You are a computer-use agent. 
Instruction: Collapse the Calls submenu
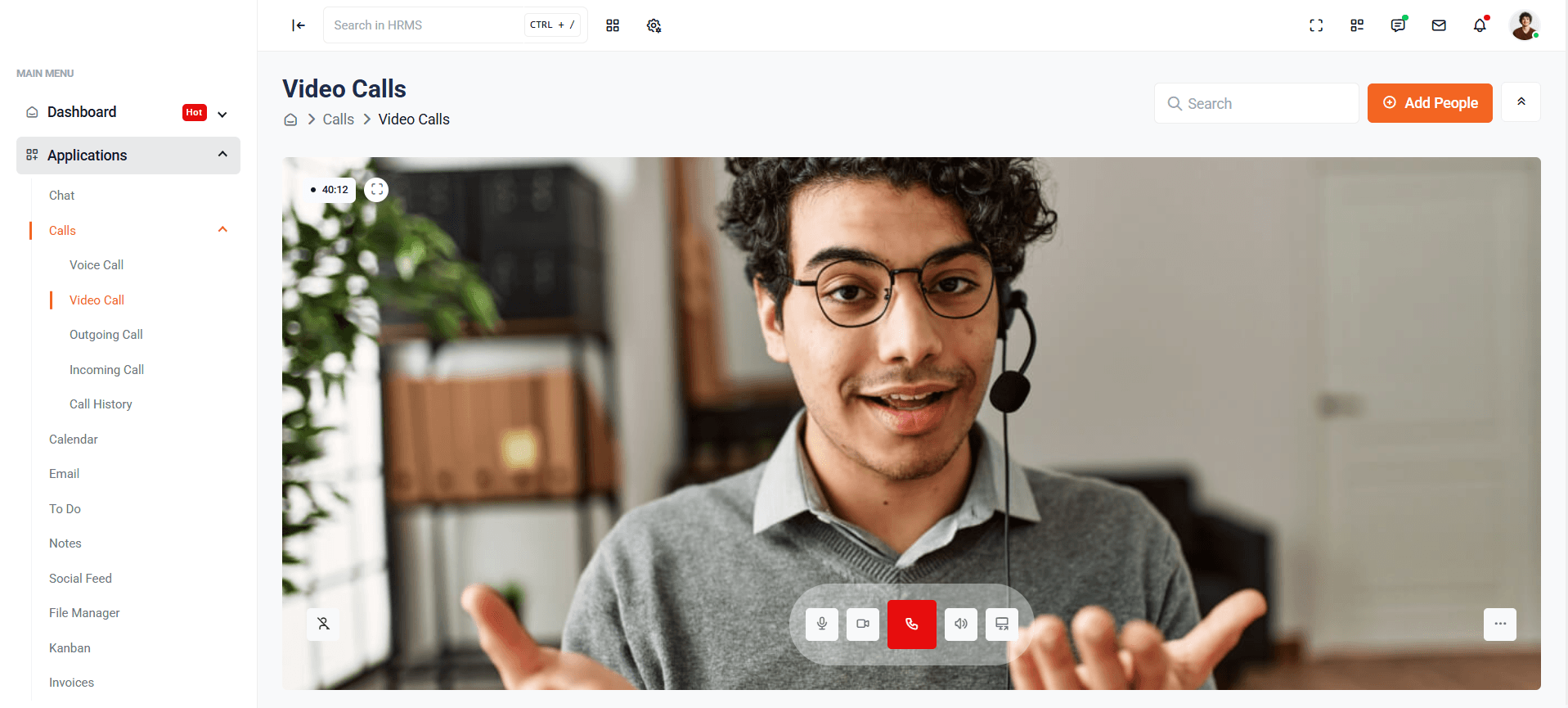222,230
